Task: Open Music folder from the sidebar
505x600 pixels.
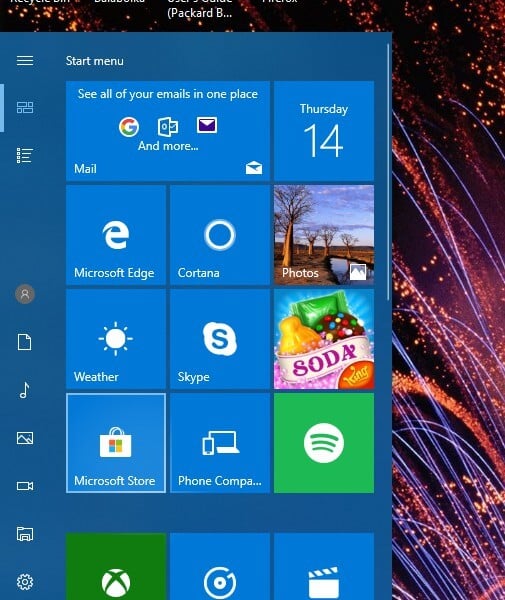Action: 25,390
